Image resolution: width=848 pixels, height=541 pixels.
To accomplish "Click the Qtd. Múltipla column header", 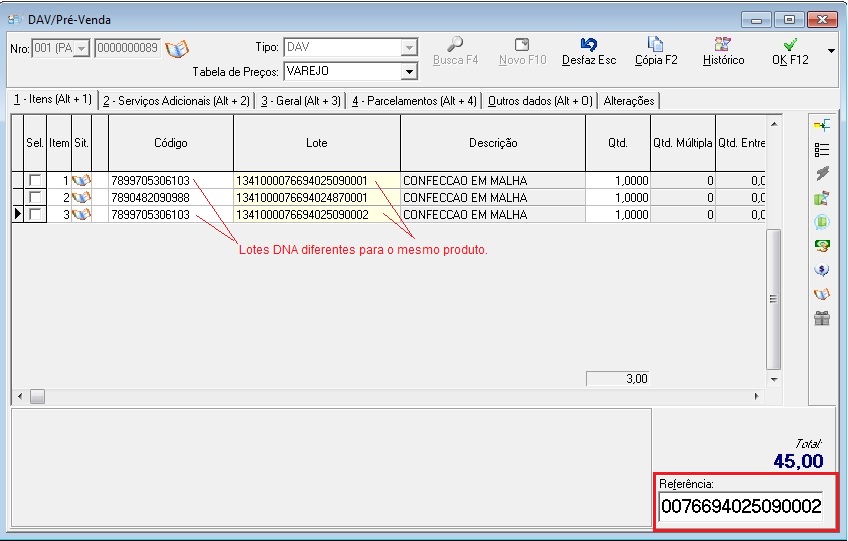I will [x=683, y=143].
